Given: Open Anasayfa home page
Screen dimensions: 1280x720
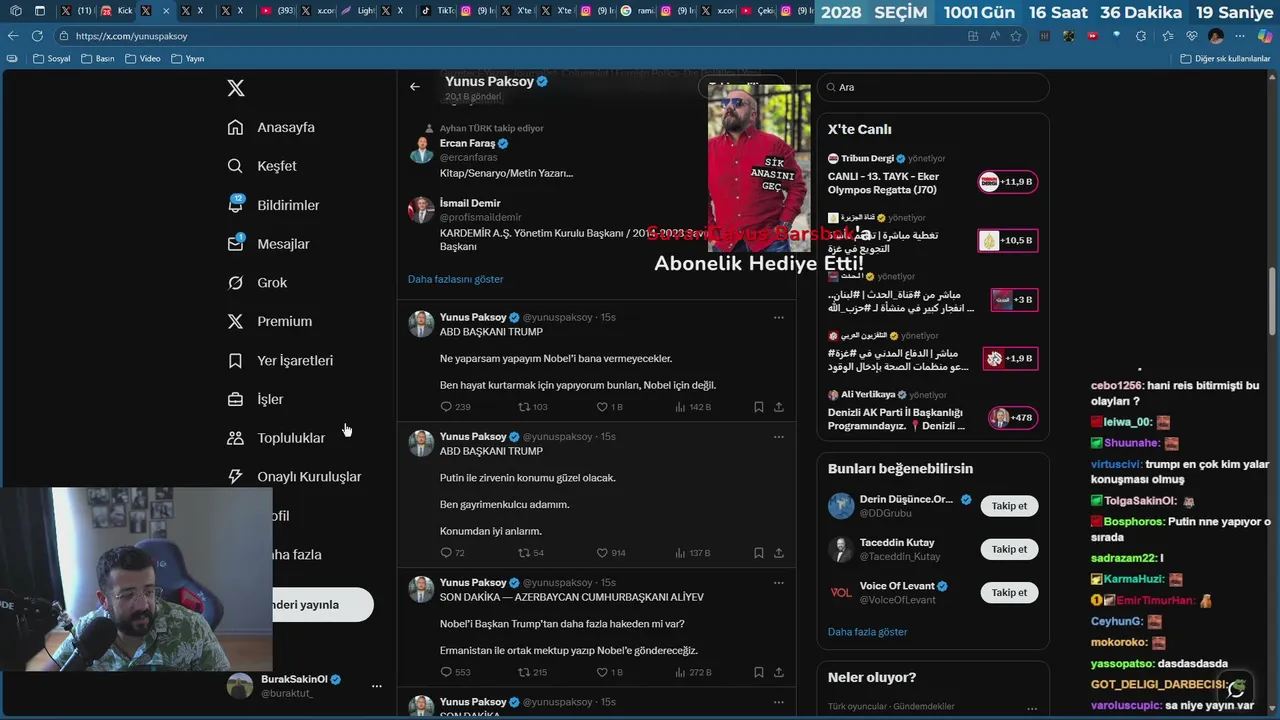Looking at the screenshot, I should pyautogui.click(x=271, y=127).
